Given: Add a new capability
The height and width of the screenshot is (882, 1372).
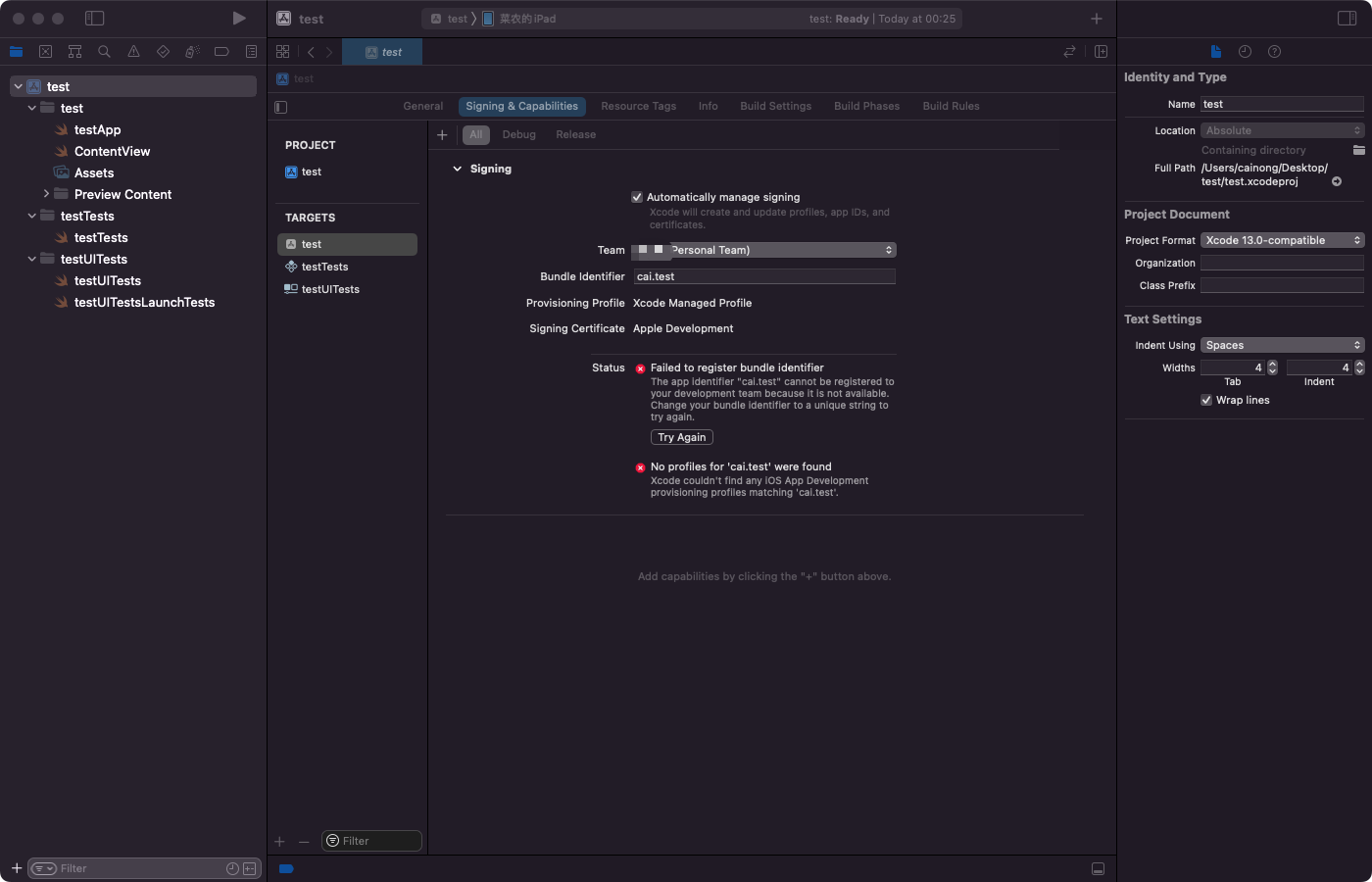Looking at the screenshot, I should pos(442,135).
